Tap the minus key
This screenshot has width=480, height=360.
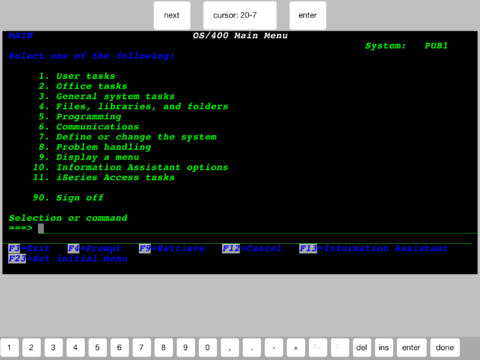pos(274,348)
